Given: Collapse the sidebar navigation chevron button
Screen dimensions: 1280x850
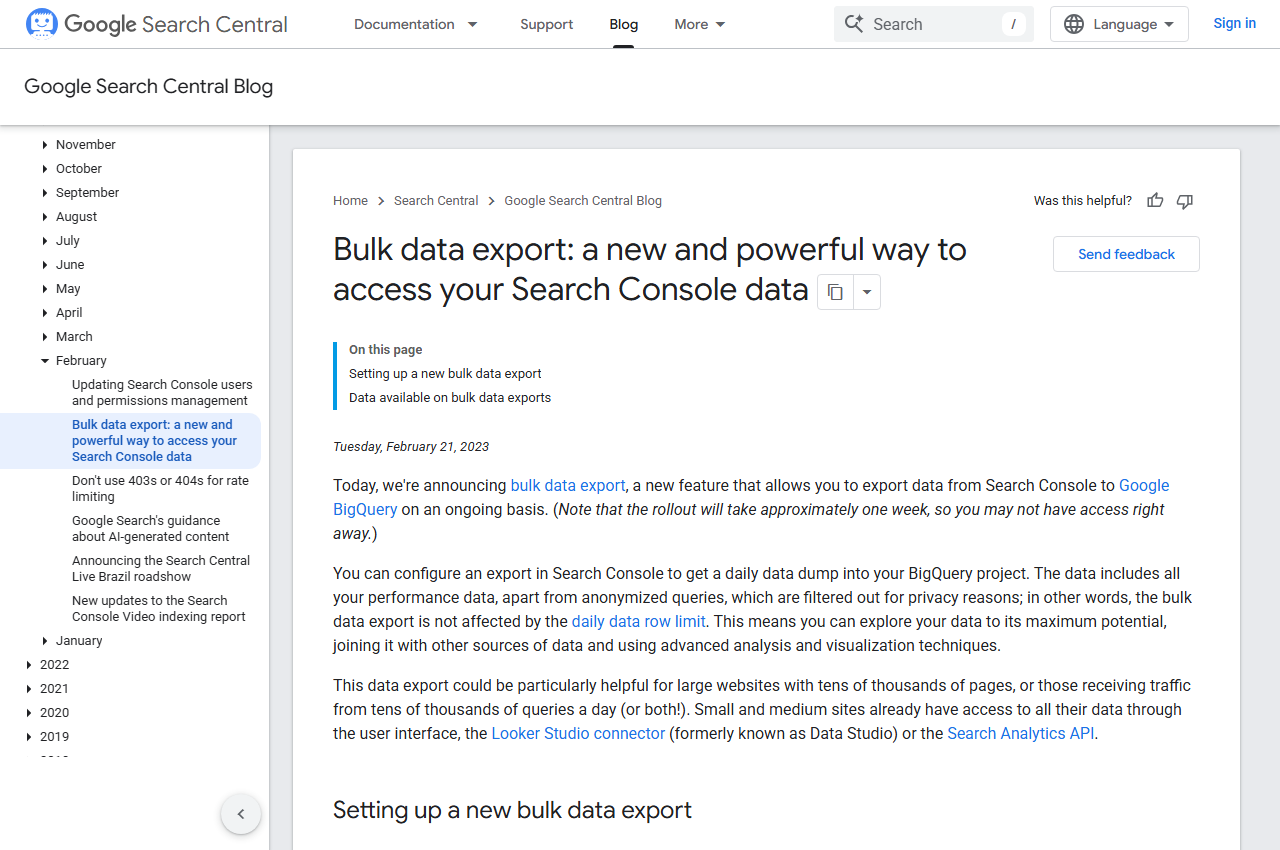Looking at the screenshot, I should pyautogui.click(x=241, y=814).
